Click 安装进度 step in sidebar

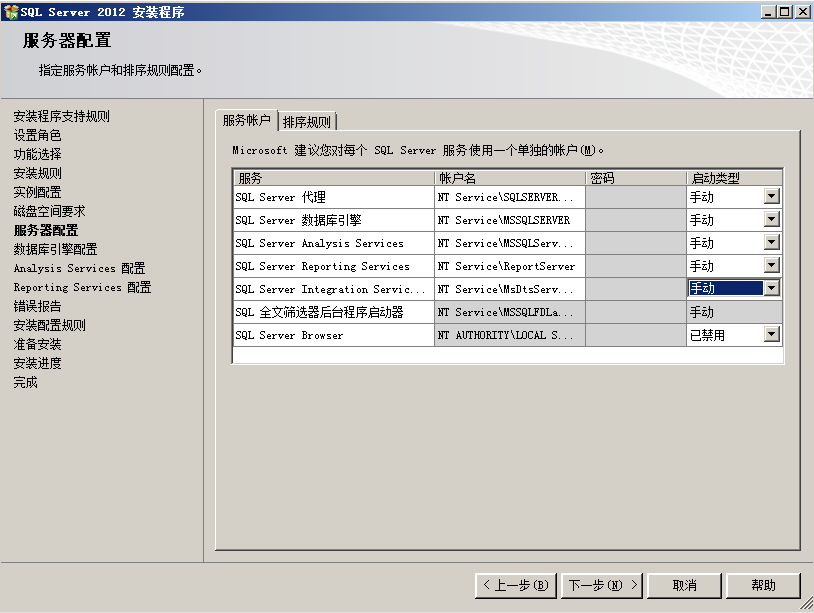point(37,363)
